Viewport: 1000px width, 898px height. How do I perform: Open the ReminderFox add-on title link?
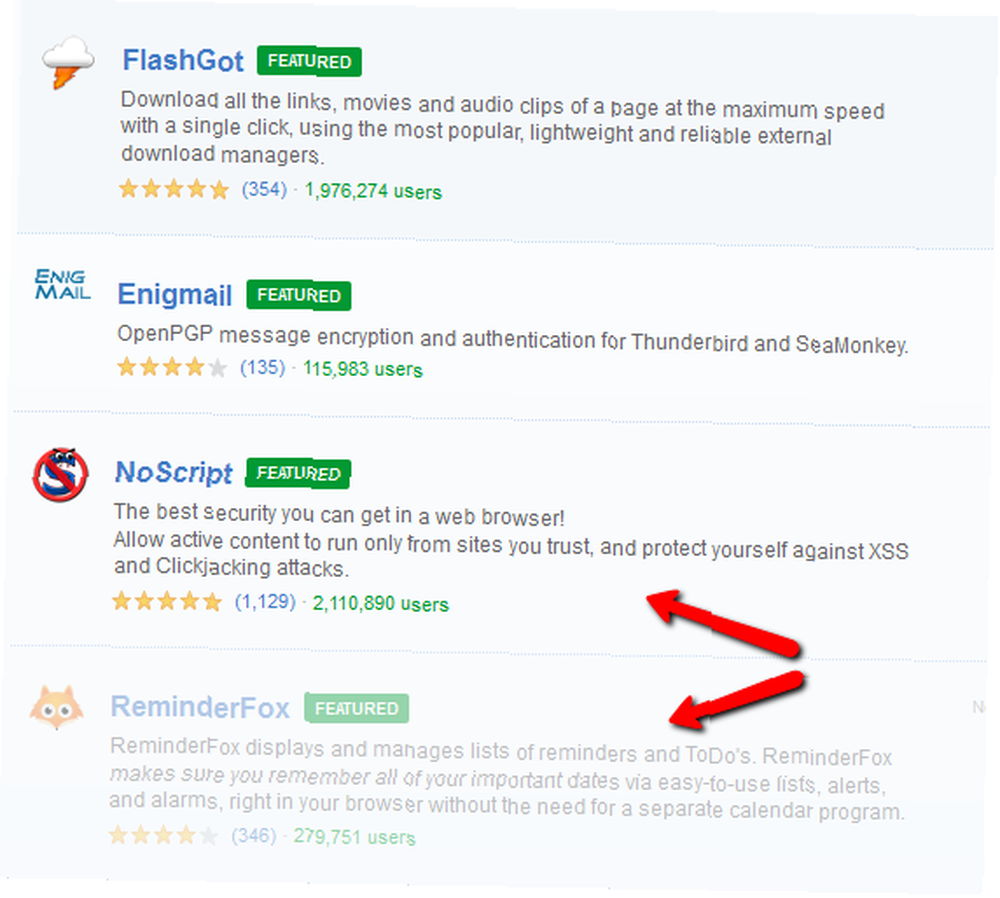click(200, 707)
